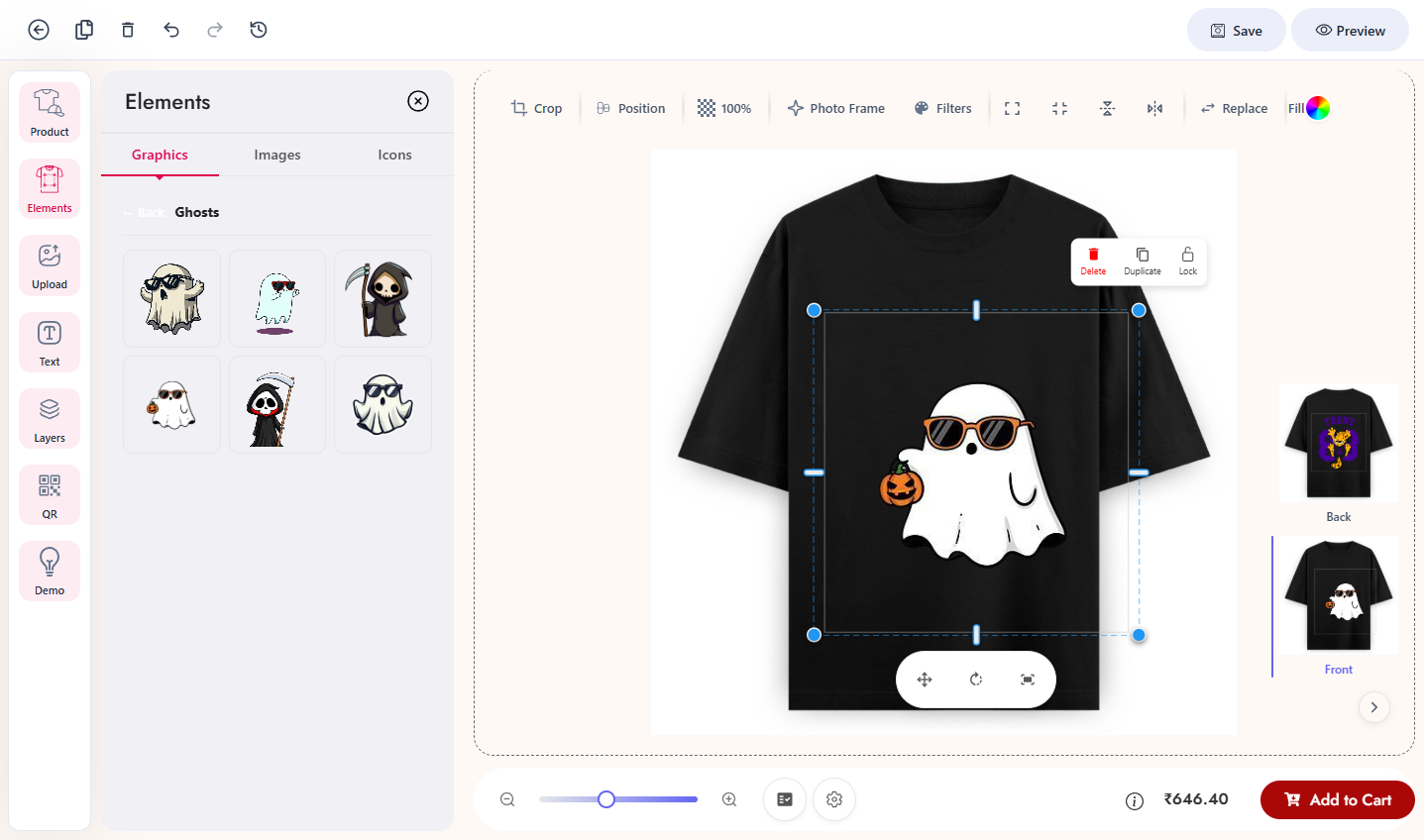Open the 100% opacity control
The height and width of the screenshot is (840, 1424).
[724, 108]
